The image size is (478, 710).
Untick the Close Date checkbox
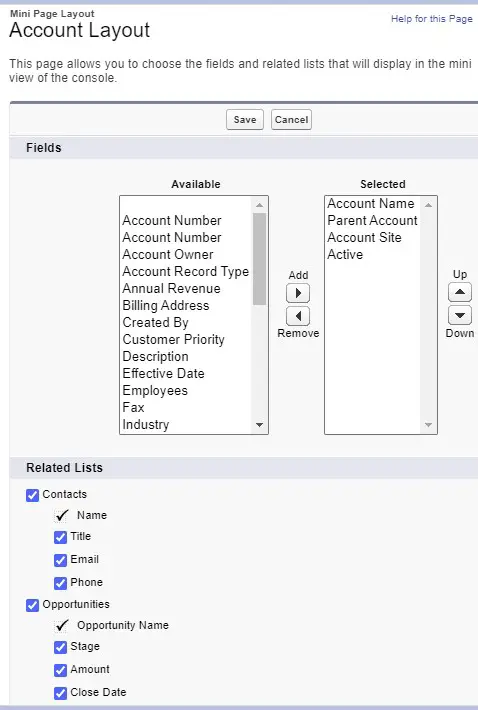click(60, 693)
